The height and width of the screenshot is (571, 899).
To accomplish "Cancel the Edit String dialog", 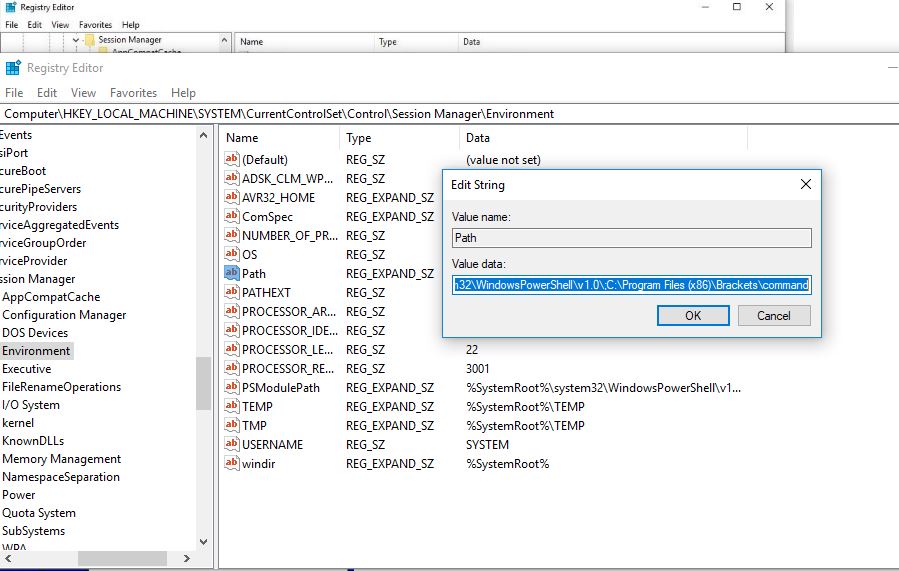I will [774, 315].
